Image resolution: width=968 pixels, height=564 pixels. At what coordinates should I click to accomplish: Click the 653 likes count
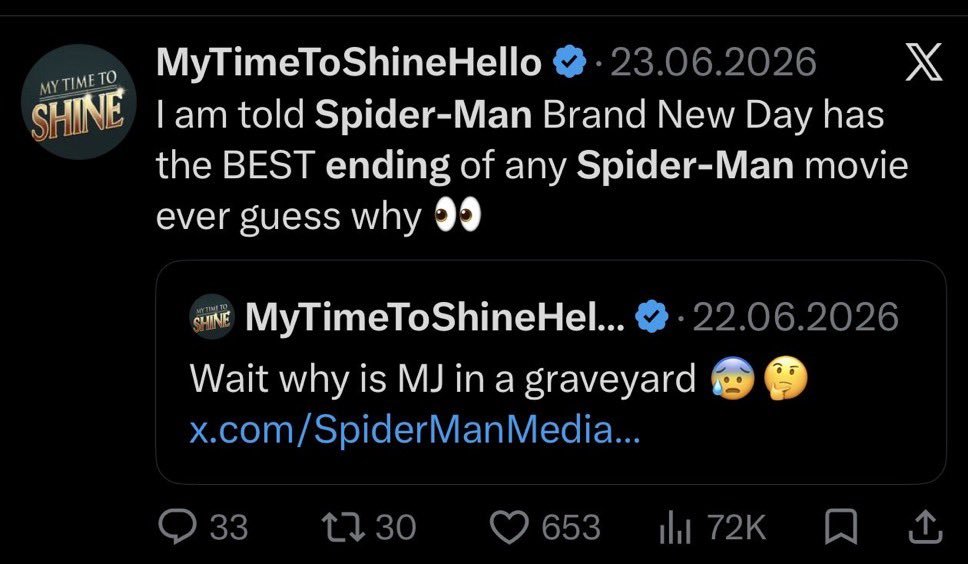[571, 528]
